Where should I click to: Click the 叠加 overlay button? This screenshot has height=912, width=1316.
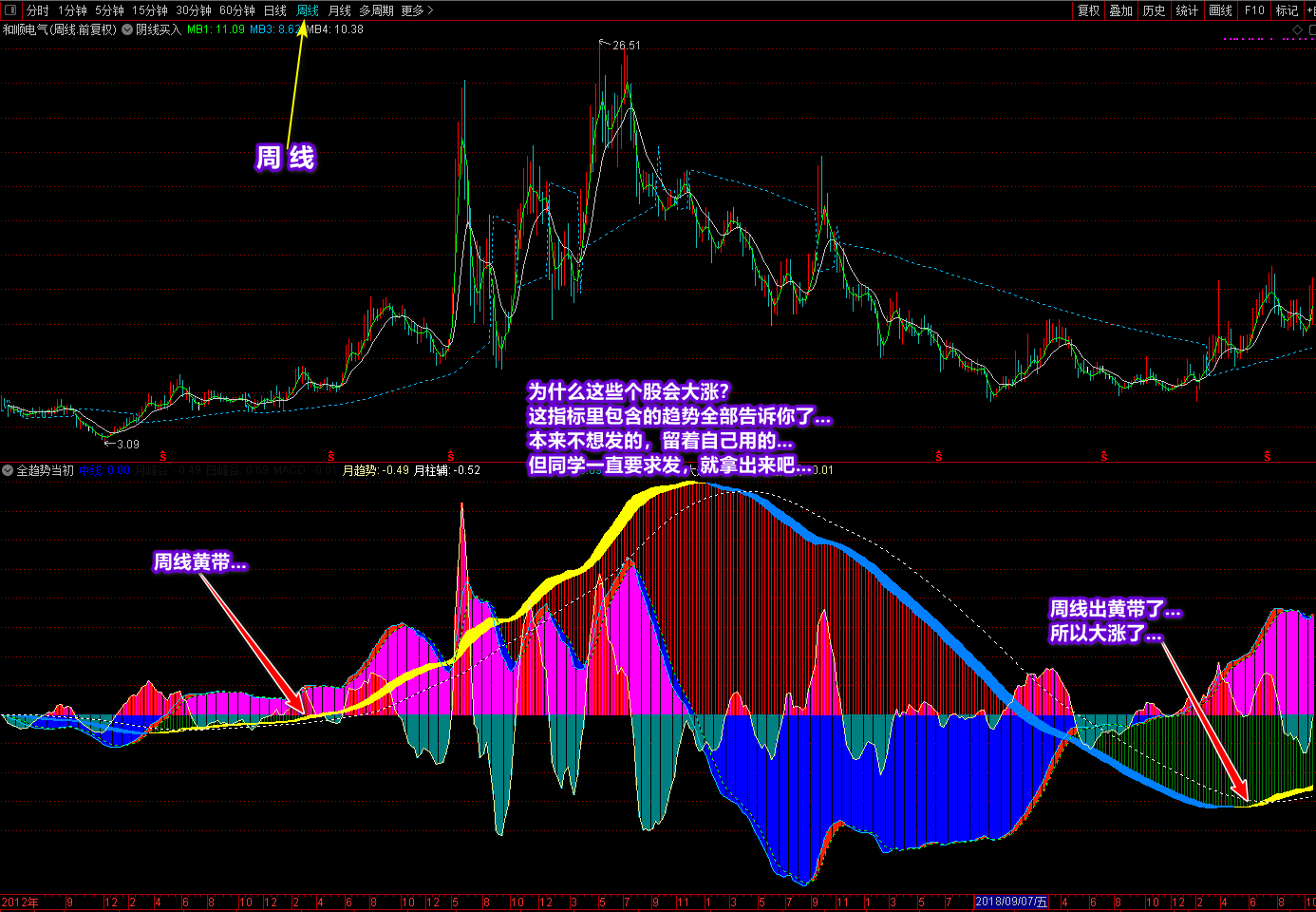click(x=1121, y=10)
